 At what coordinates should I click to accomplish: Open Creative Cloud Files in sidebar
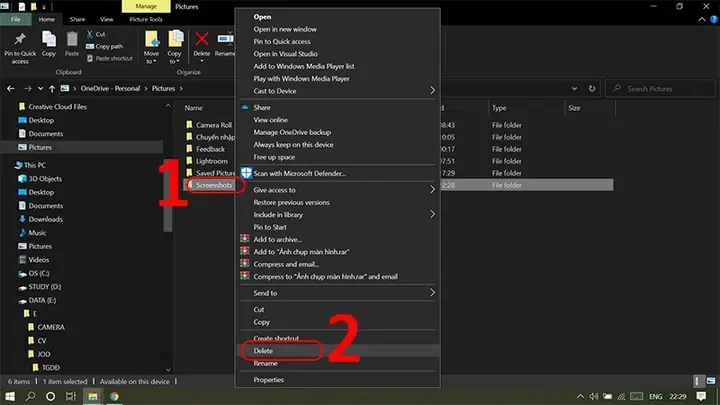tap(57, 107)
